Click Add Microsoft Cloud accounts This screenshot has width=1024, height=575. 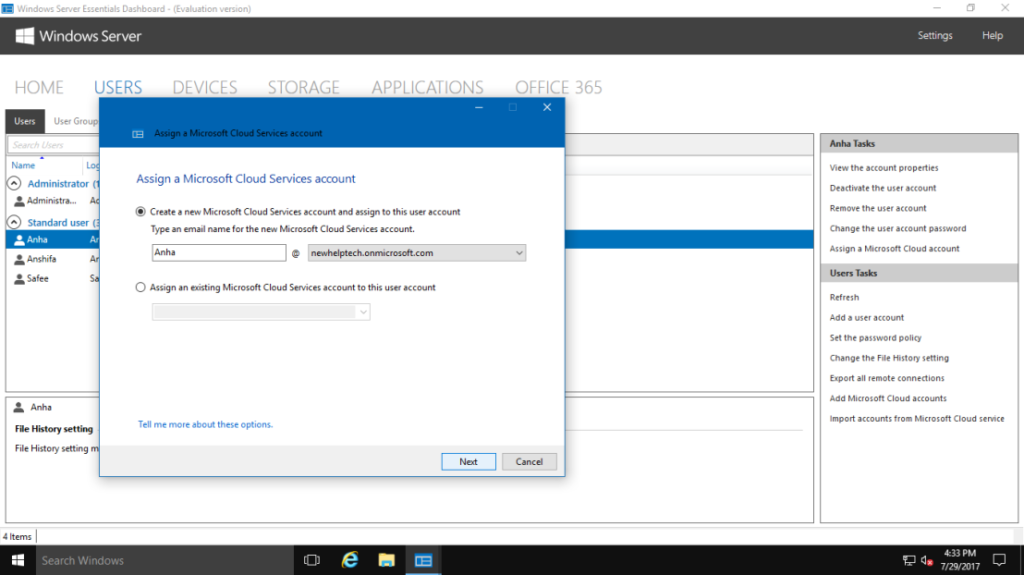click(888, 399)
